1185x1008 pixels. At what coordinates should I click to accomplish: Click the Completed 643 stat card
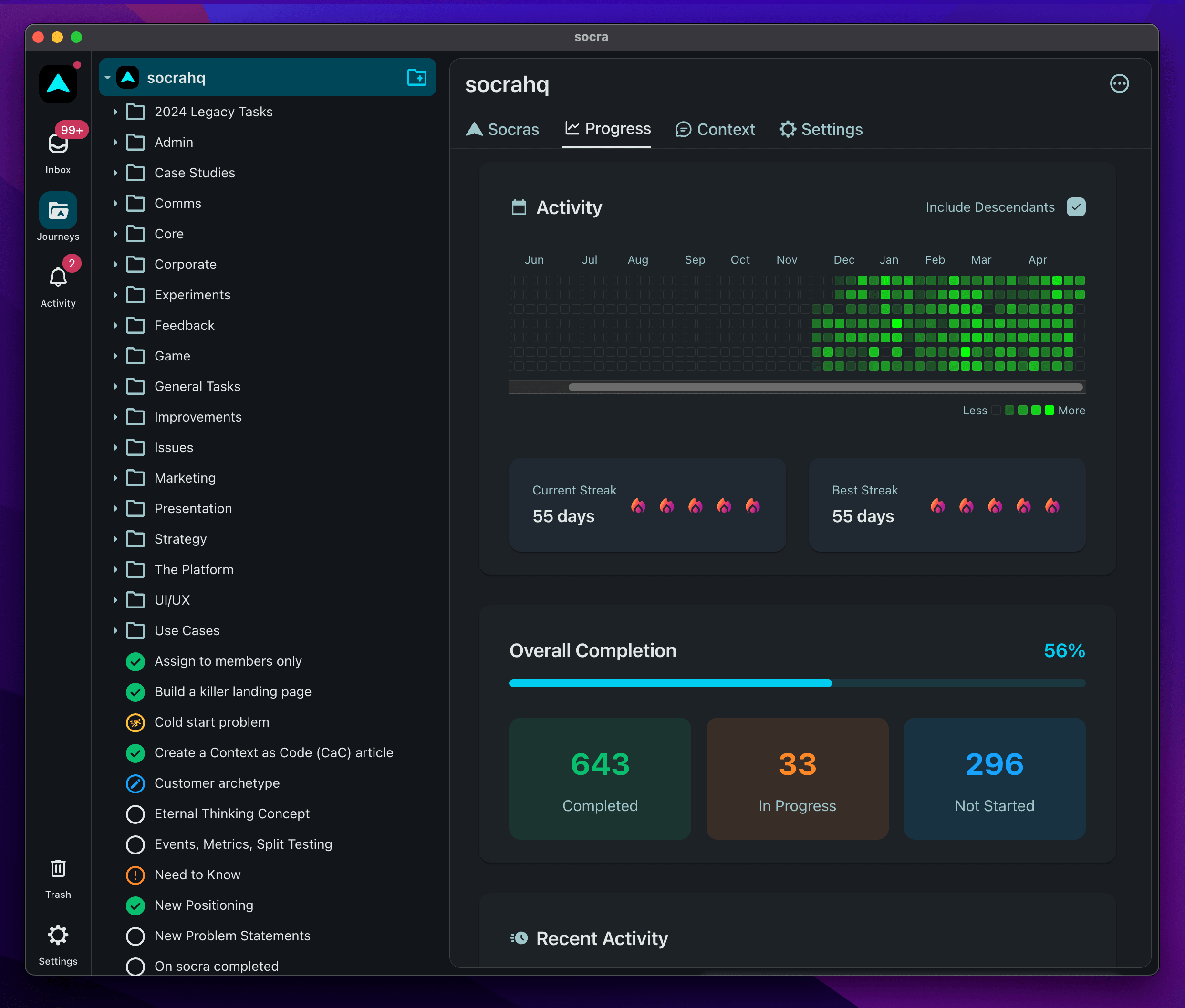pyautogui.click(x=600, y=778)
